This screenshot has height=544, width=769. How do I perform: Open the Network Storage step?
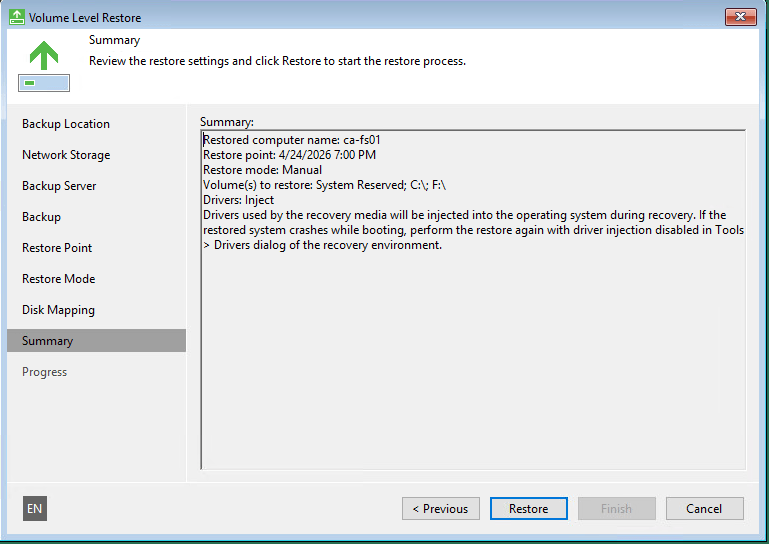(x=66, y=155)
